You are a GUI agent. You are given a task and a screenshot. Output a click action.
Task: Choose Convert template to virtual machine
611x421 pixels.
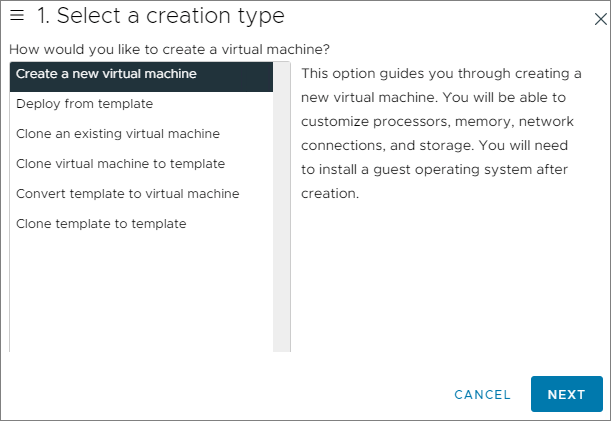[x=127, y=194]
